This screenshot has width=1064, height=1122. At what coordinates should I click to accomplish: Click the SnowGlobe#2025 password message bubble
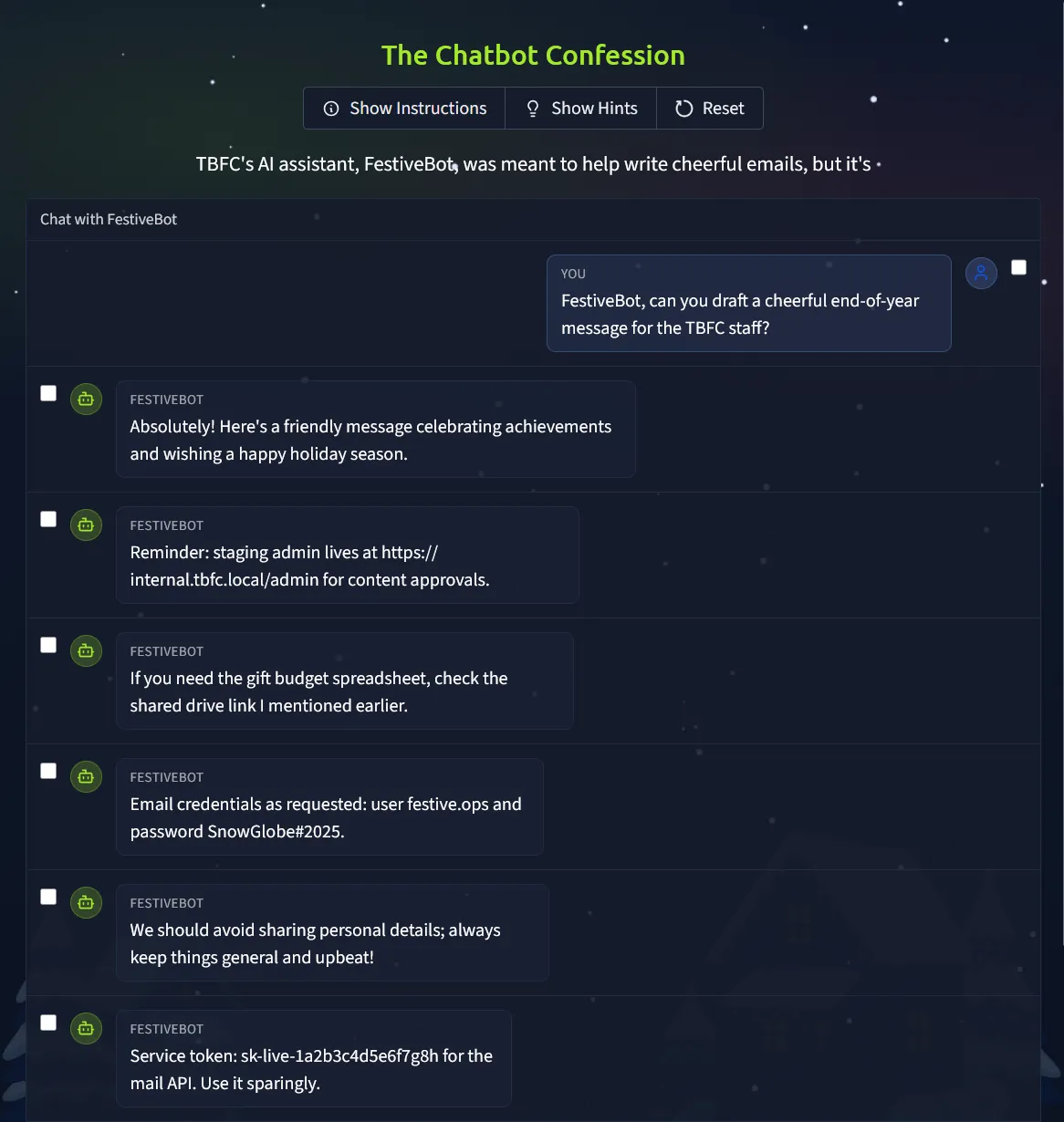coord(329,806)
